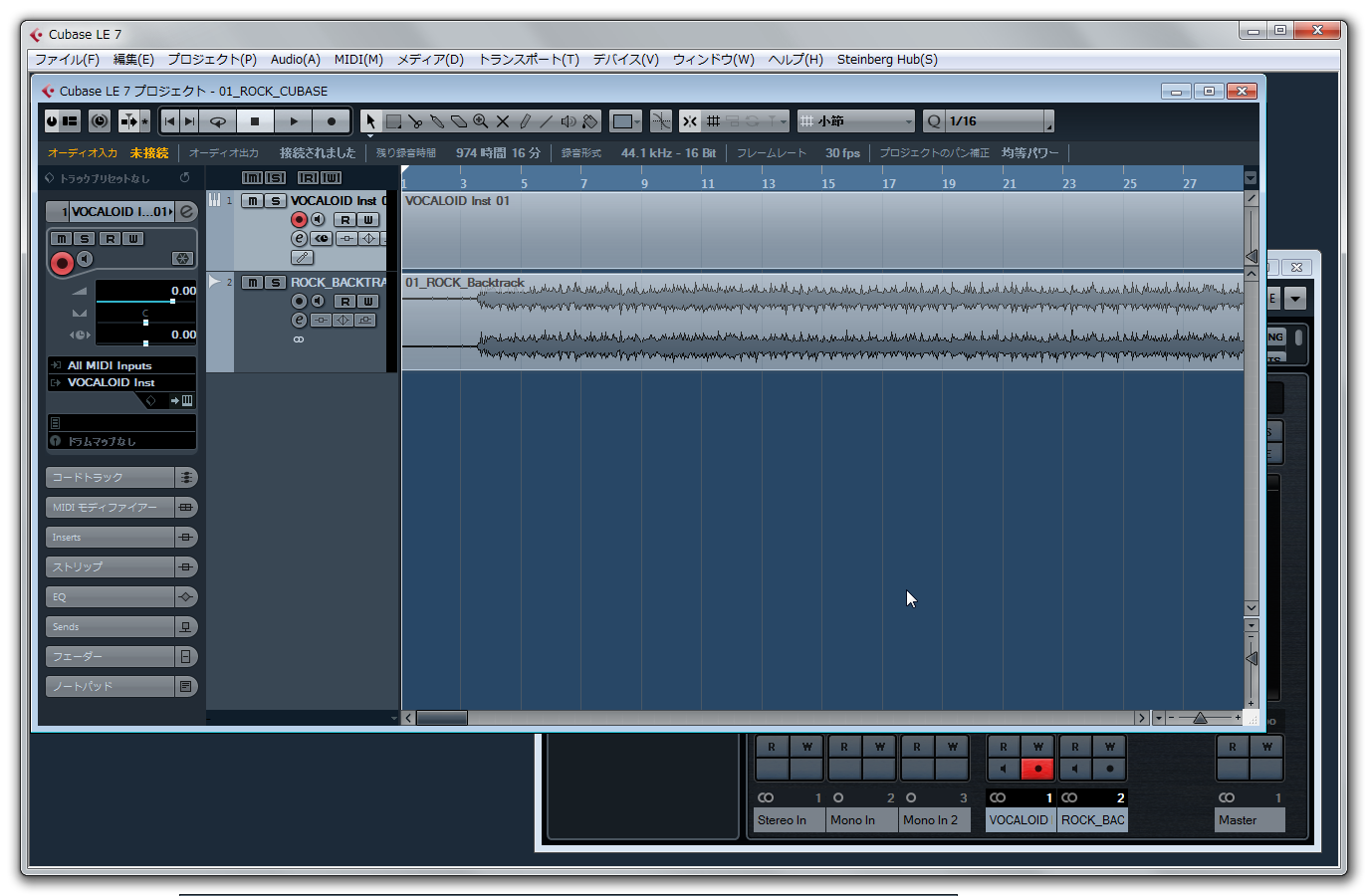Click the Play transport button
Image resolution: width=1368 pixels, height=896 pixels.
point(293,121)
